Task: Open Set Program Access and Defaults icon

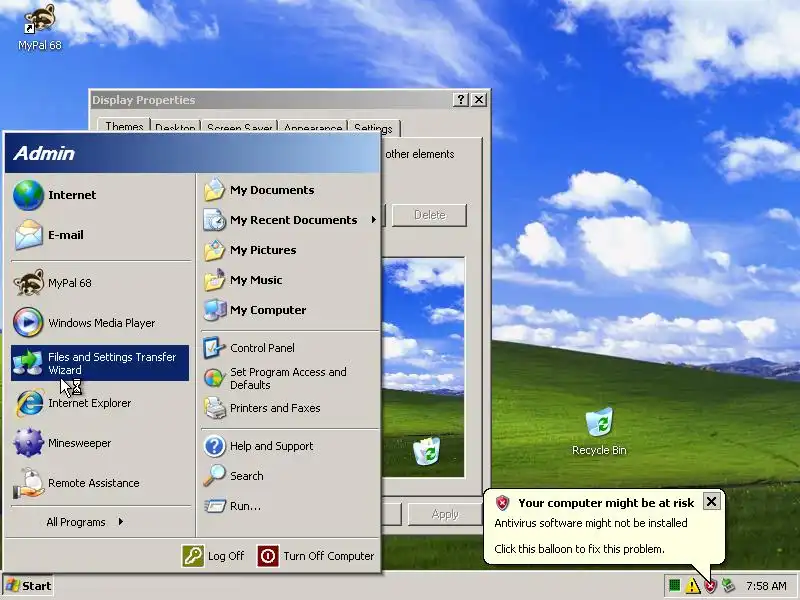Action: click(214, 378)
